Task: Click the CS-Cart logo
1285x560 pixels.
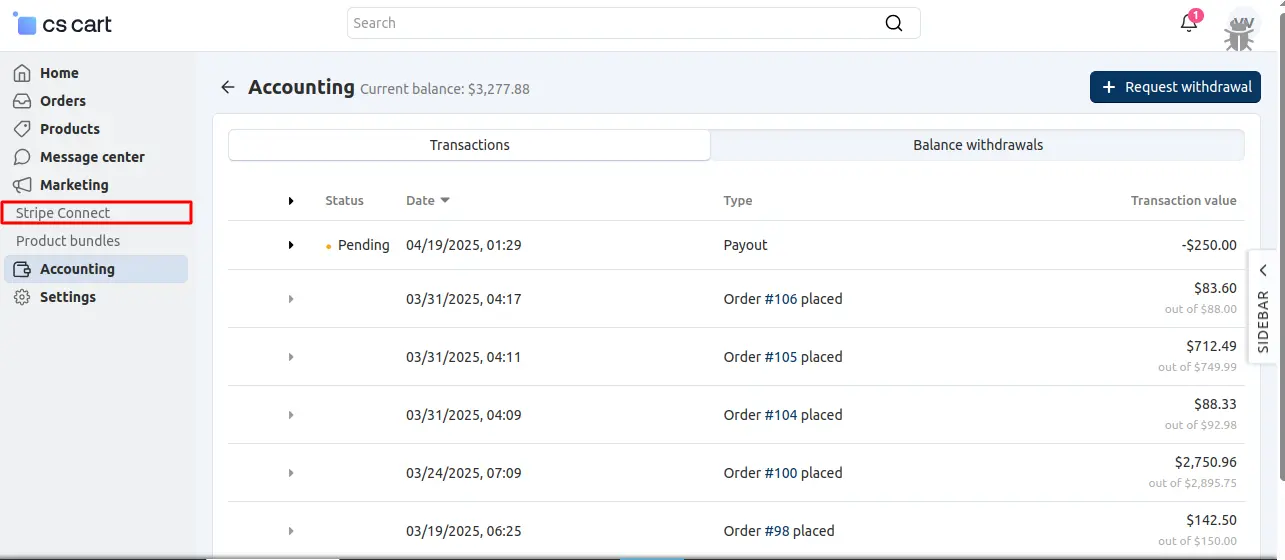Action: pos(62,24)
